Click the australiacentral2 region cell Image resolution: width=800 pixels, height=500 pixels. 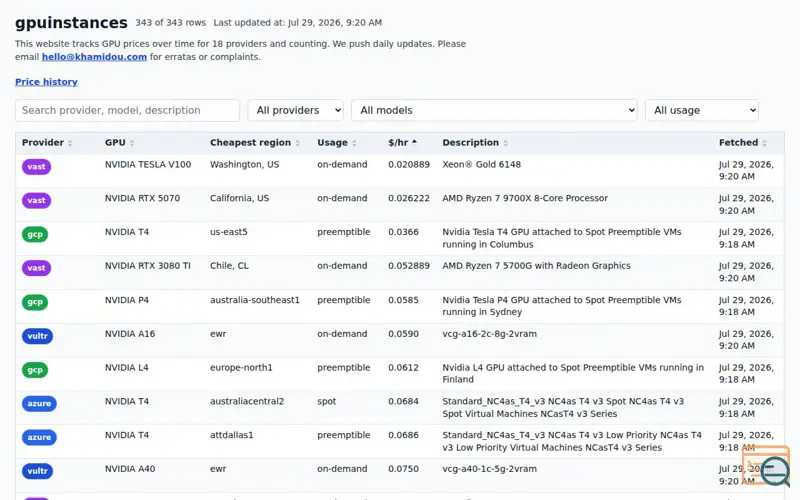point(247,401)
